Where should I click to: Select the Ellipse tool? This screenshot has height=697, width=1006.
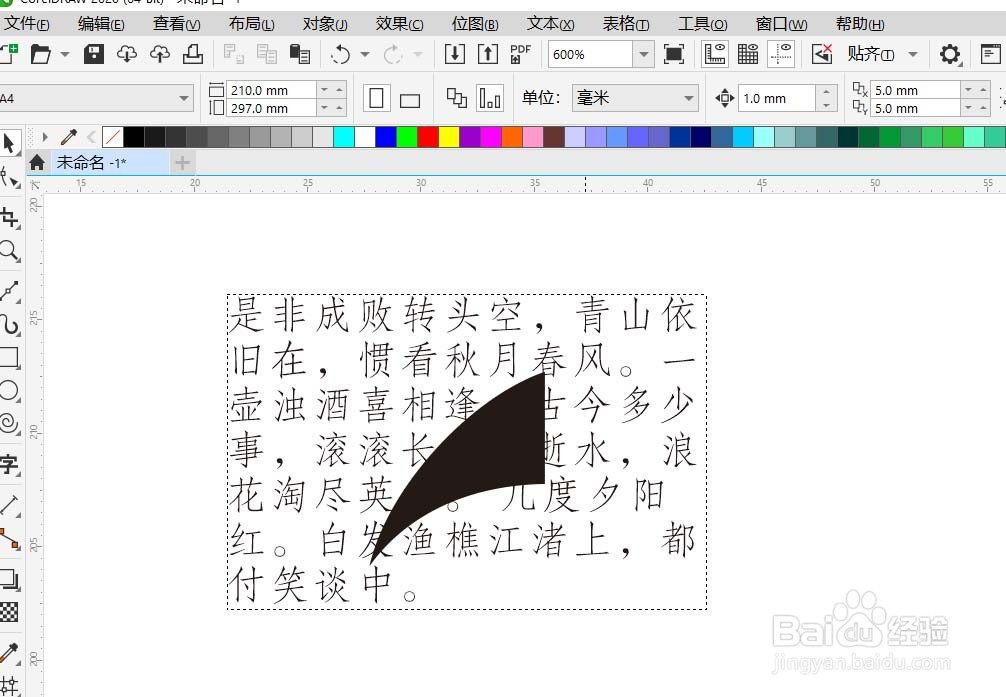coord(10,390)
